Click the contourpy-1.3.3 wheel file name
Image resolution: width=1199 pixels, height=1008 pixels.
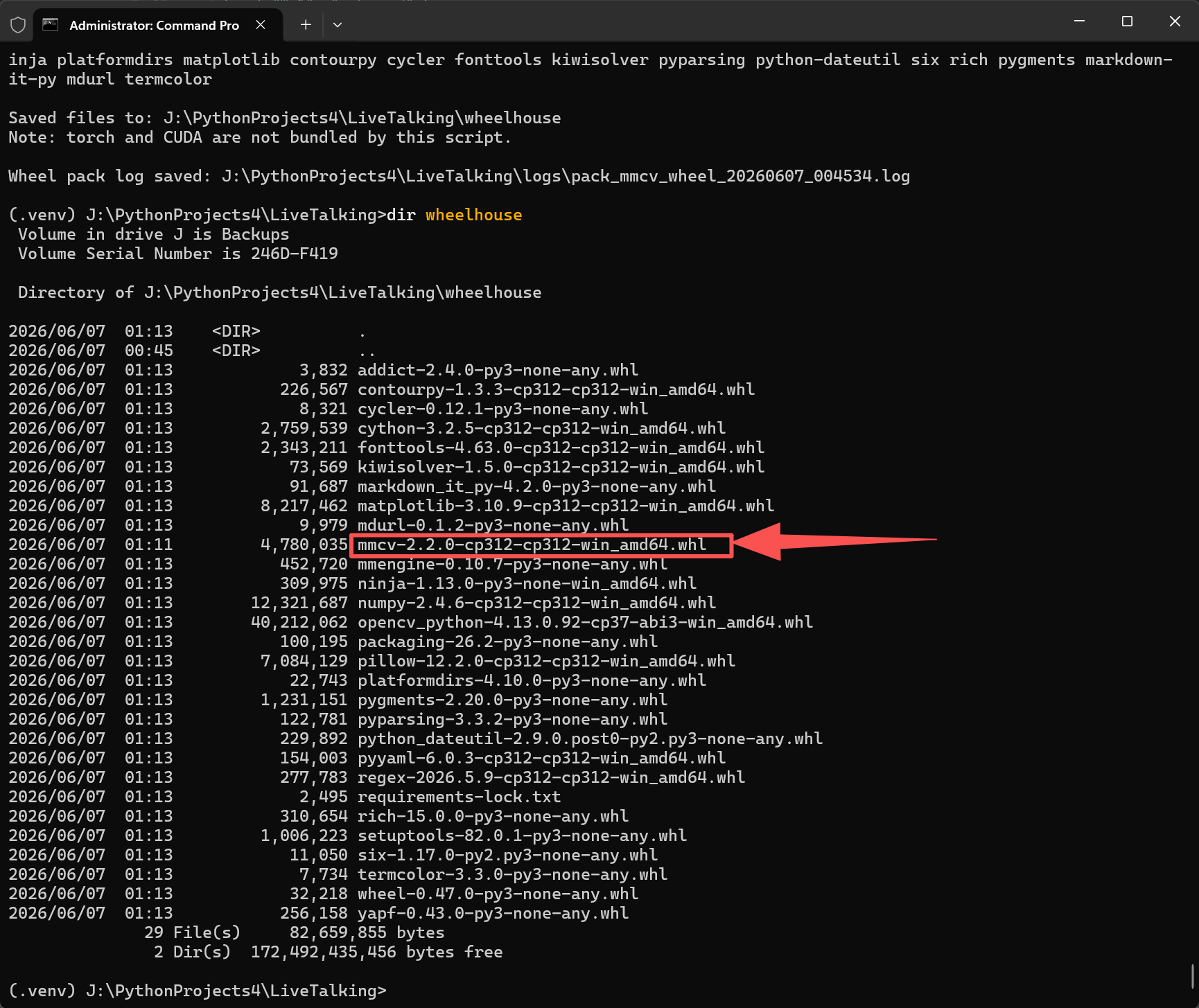557,389
